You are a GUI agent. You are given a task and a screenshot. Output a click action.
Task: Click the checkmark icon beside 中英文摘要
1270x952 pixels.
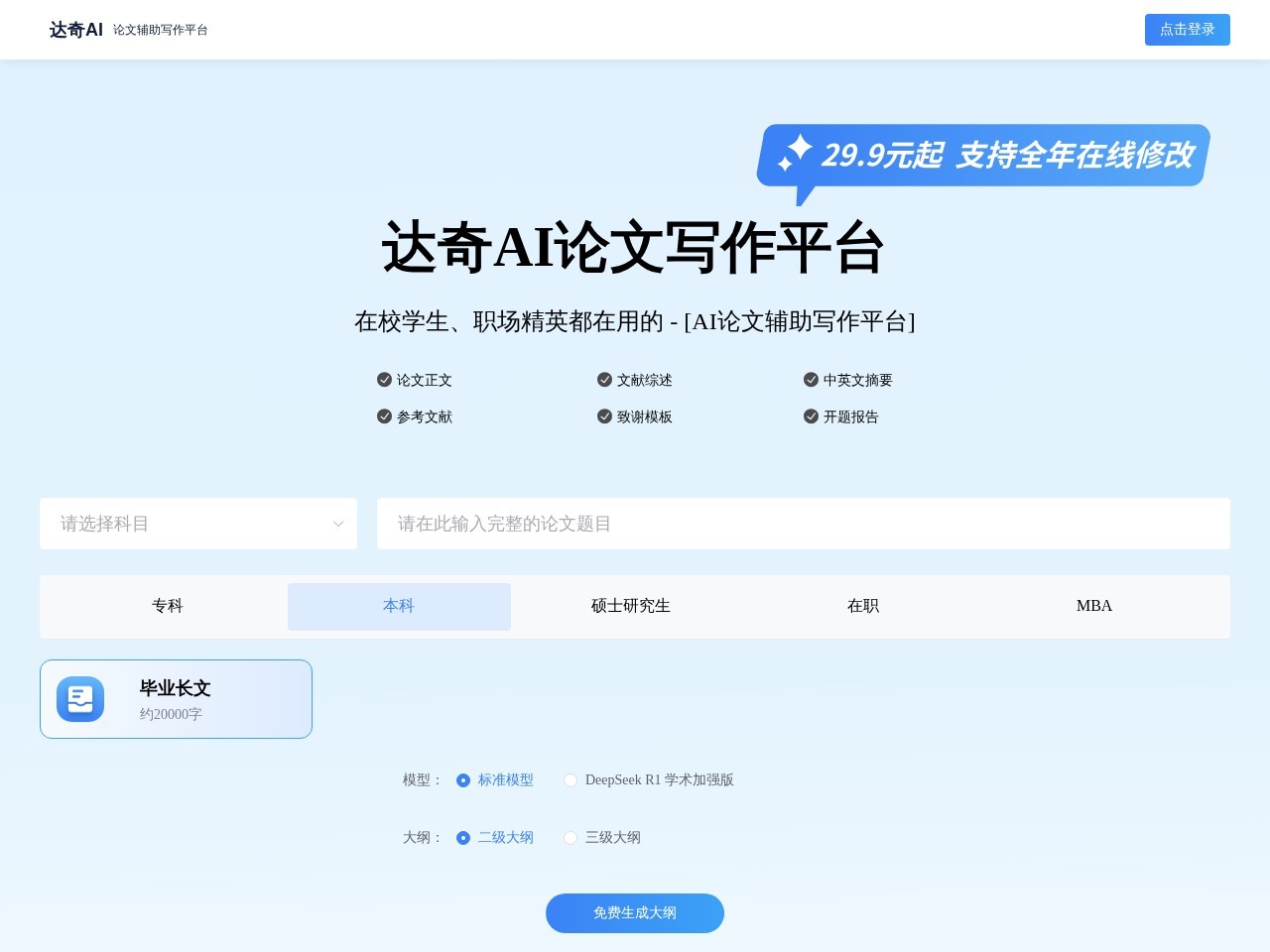[x=811, y=379]
